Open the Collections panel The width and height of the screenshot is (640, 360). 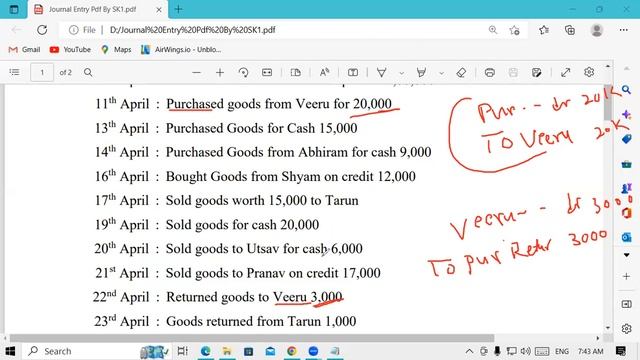(x=570, y=30)
